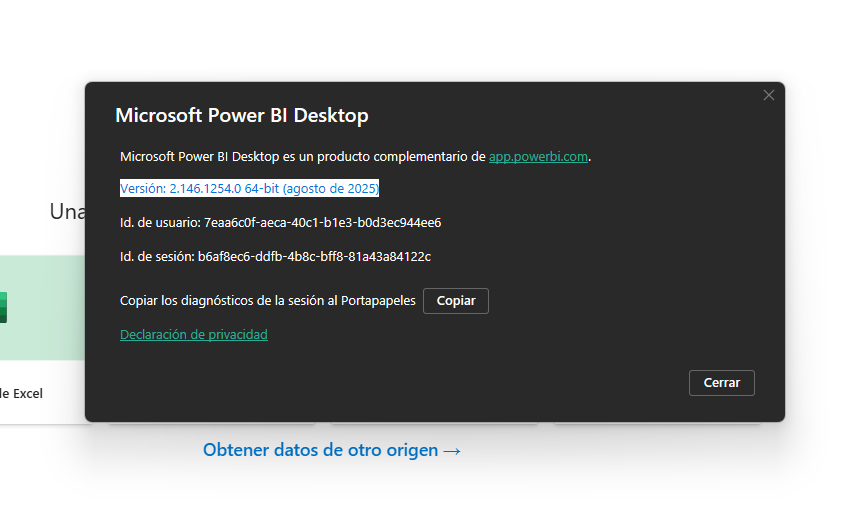Click the Id. de usuario value
This screenshot has width=864, height=527.
point(322,222)
